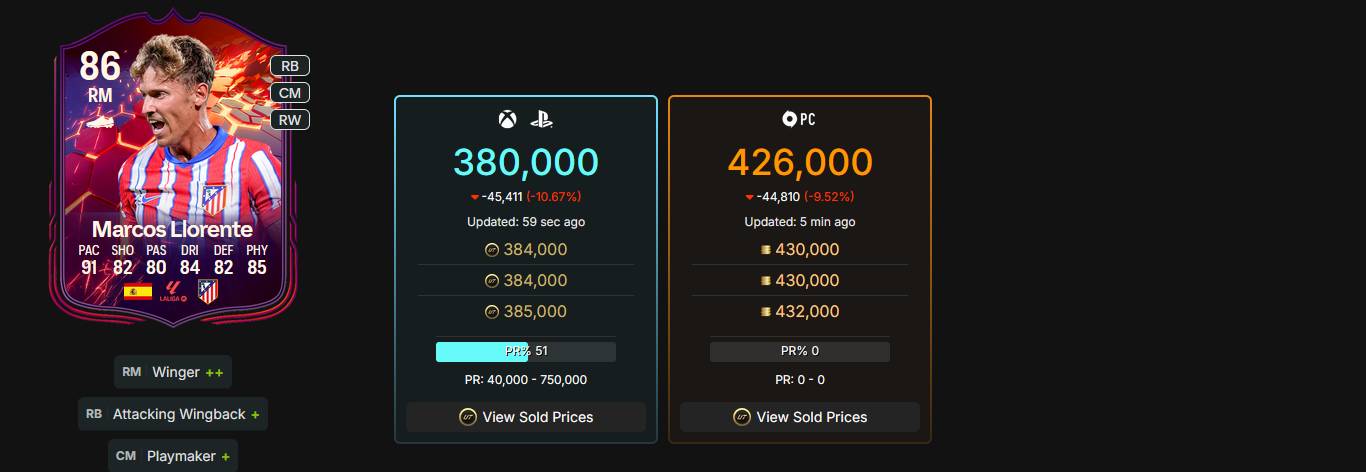
Task: Open the CM Playmaker role chip
Action: click(x=173, y=456)
